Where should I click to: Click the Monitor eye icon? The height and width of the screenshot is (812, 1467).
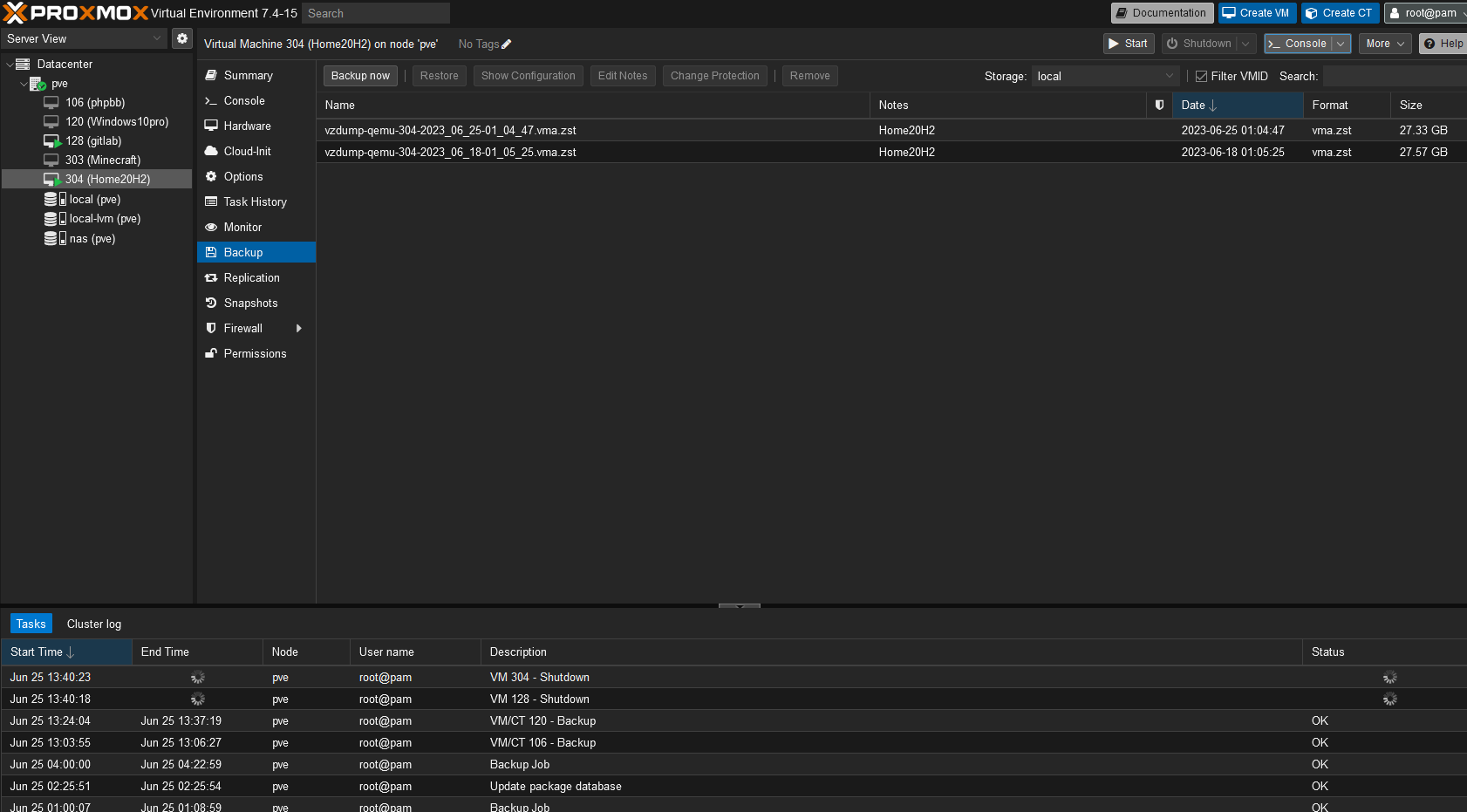211,227
